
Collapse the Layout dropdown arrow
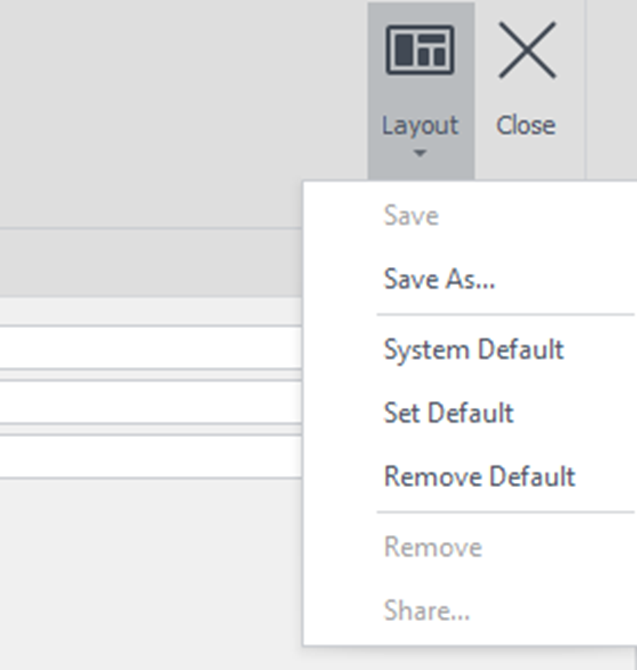tap(420, 154)
